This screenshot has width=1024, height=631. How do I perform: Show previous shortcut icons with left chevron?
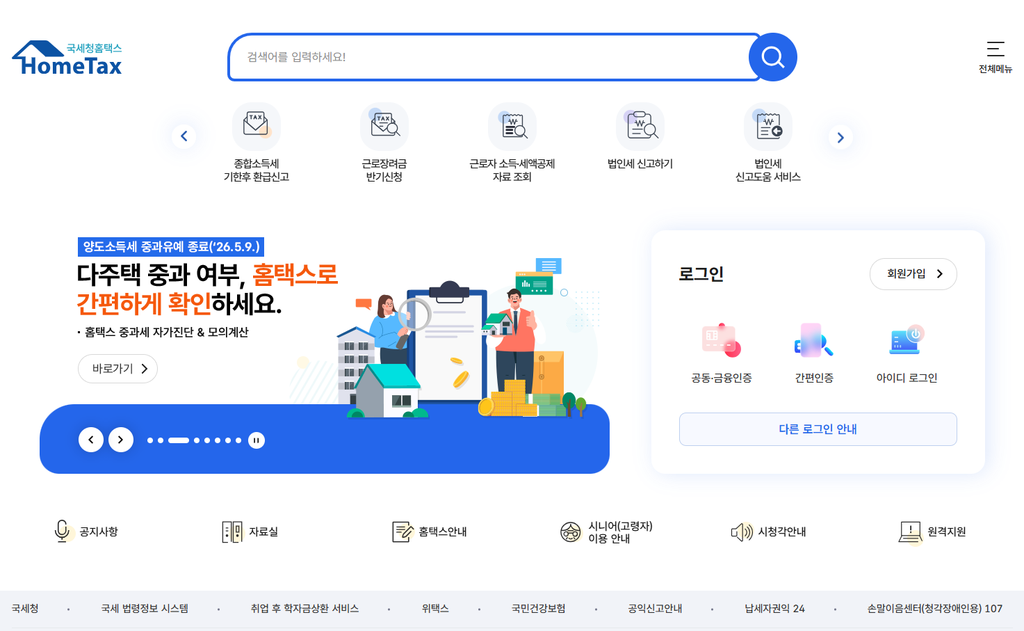184,137
